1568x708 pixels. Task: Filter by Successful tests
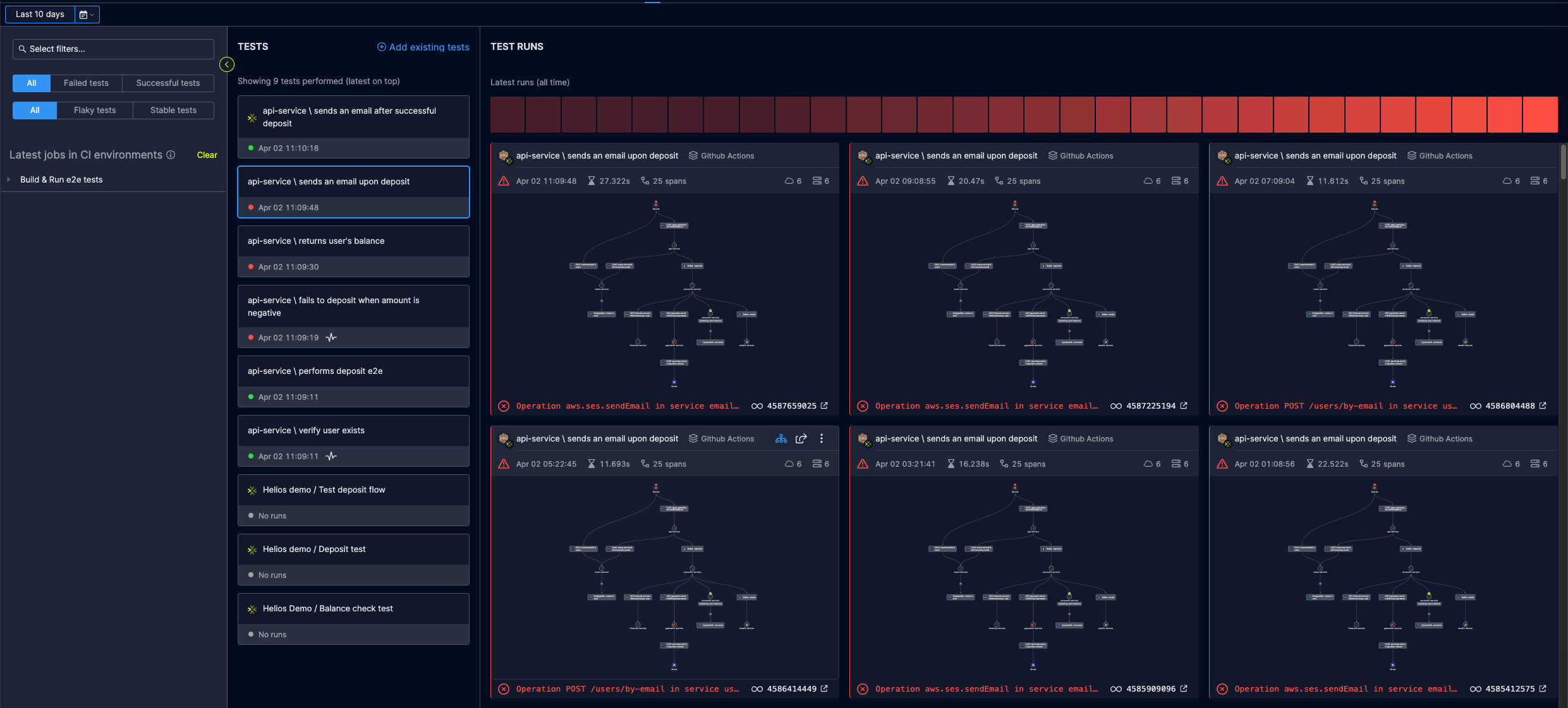pos(167,83)
